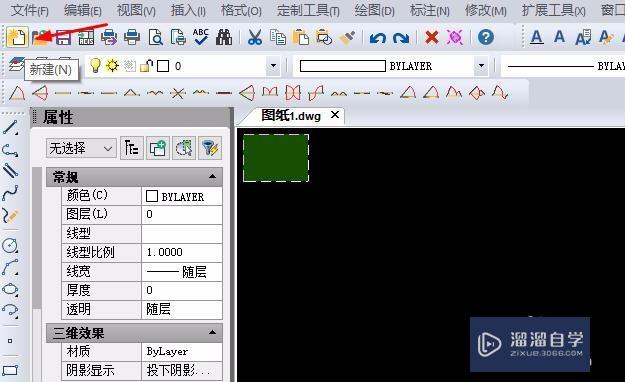
Task: Open Help question mark icon
Action: [x=485, y=37]
